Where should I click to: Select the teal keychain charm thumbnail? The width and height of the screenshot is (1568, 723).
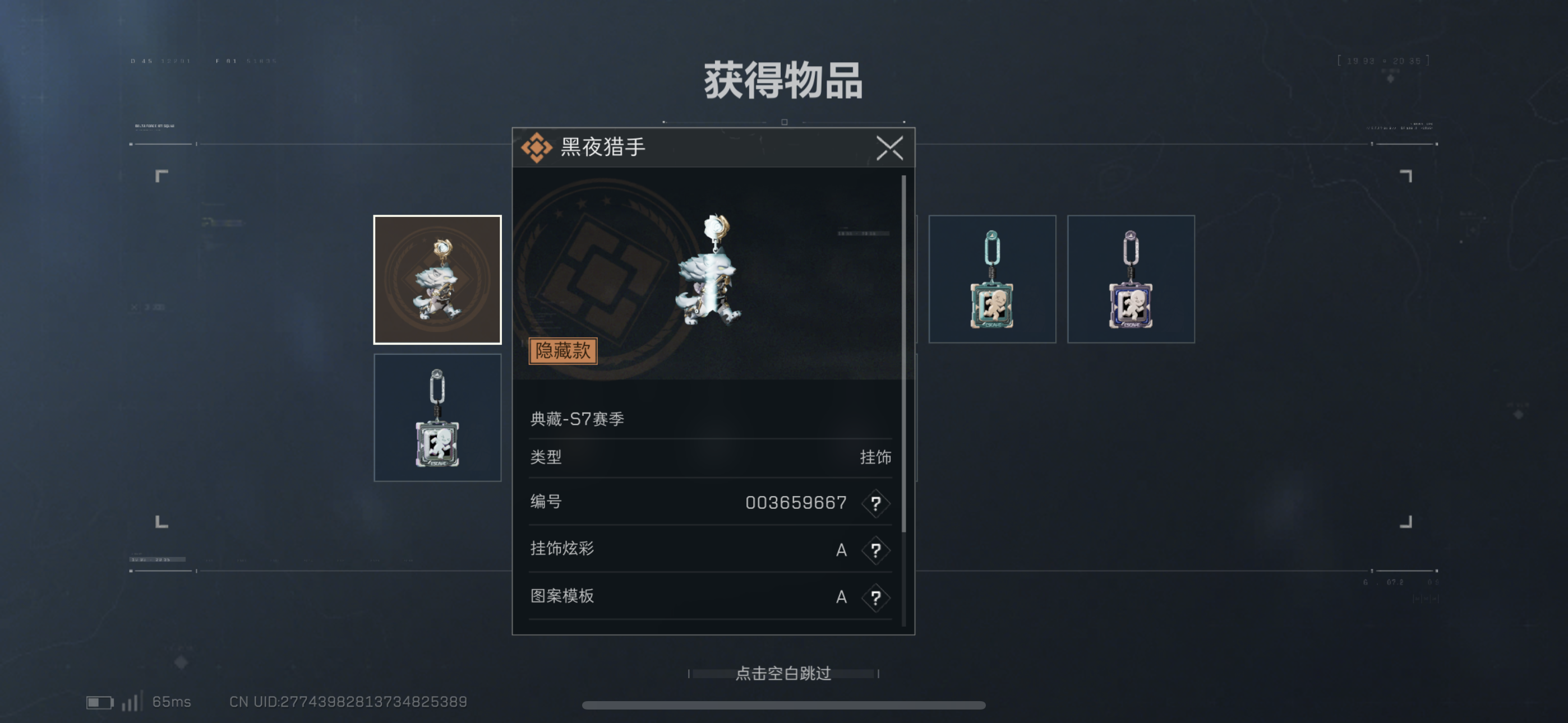[x=991, y=279]
